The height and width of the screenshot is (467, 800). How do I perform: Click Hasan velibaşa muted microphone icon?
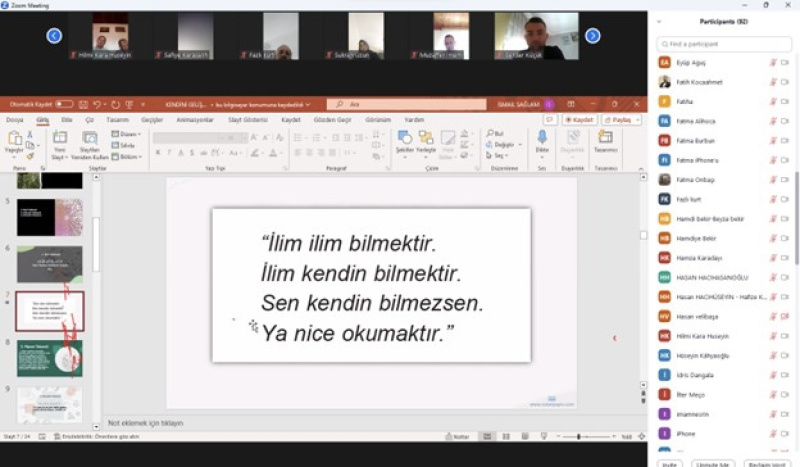[773, 316]
